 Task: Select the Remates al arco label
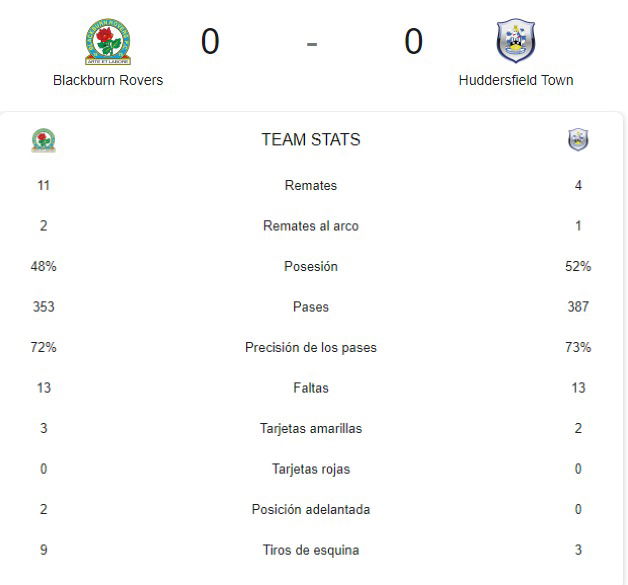tap(311, 226)
